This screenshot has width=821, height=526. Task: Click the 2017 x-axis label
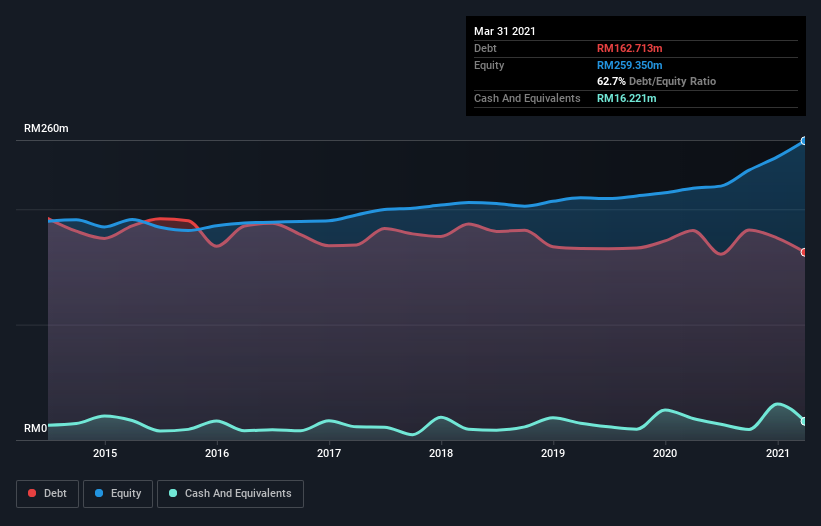click(x=329, y=453)
